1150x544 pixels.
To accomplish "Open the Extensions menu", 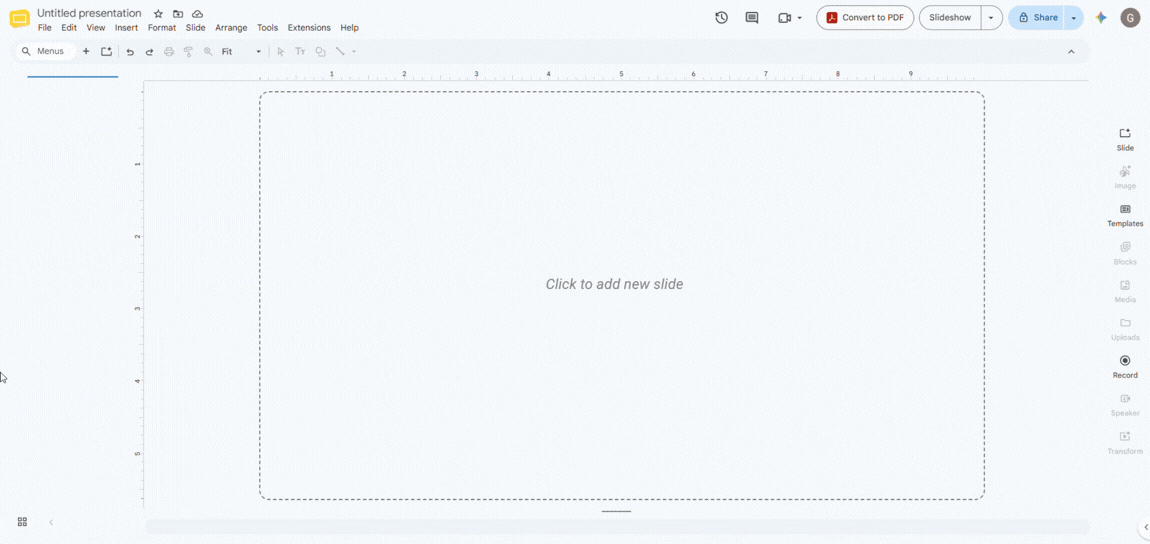I will pos(309,28).
